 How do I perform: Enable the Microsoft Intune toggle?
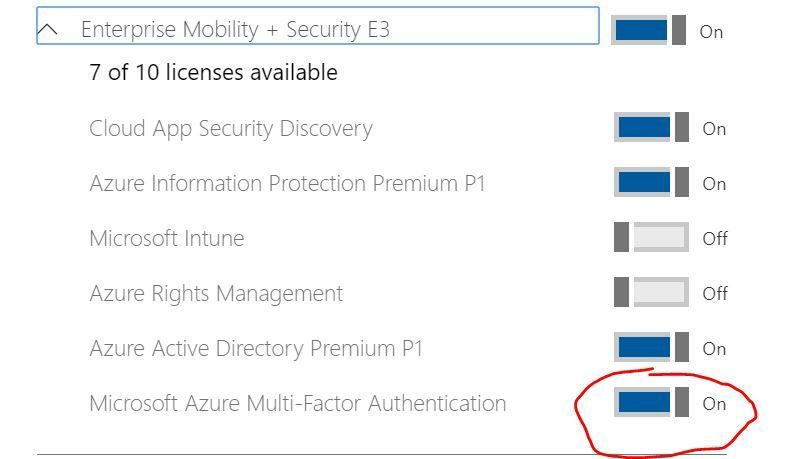coord(651,238)
